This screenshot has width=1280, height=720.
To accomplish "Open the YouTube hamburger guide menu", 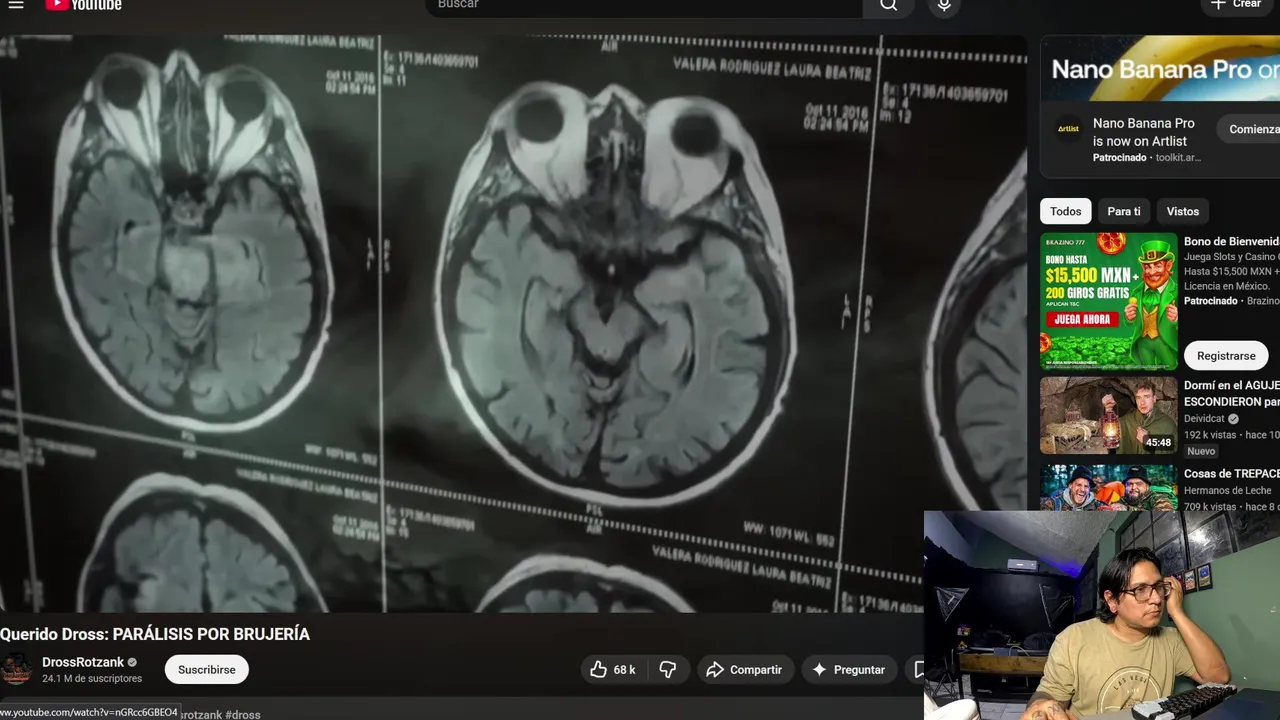I will (x=16, y=5).
